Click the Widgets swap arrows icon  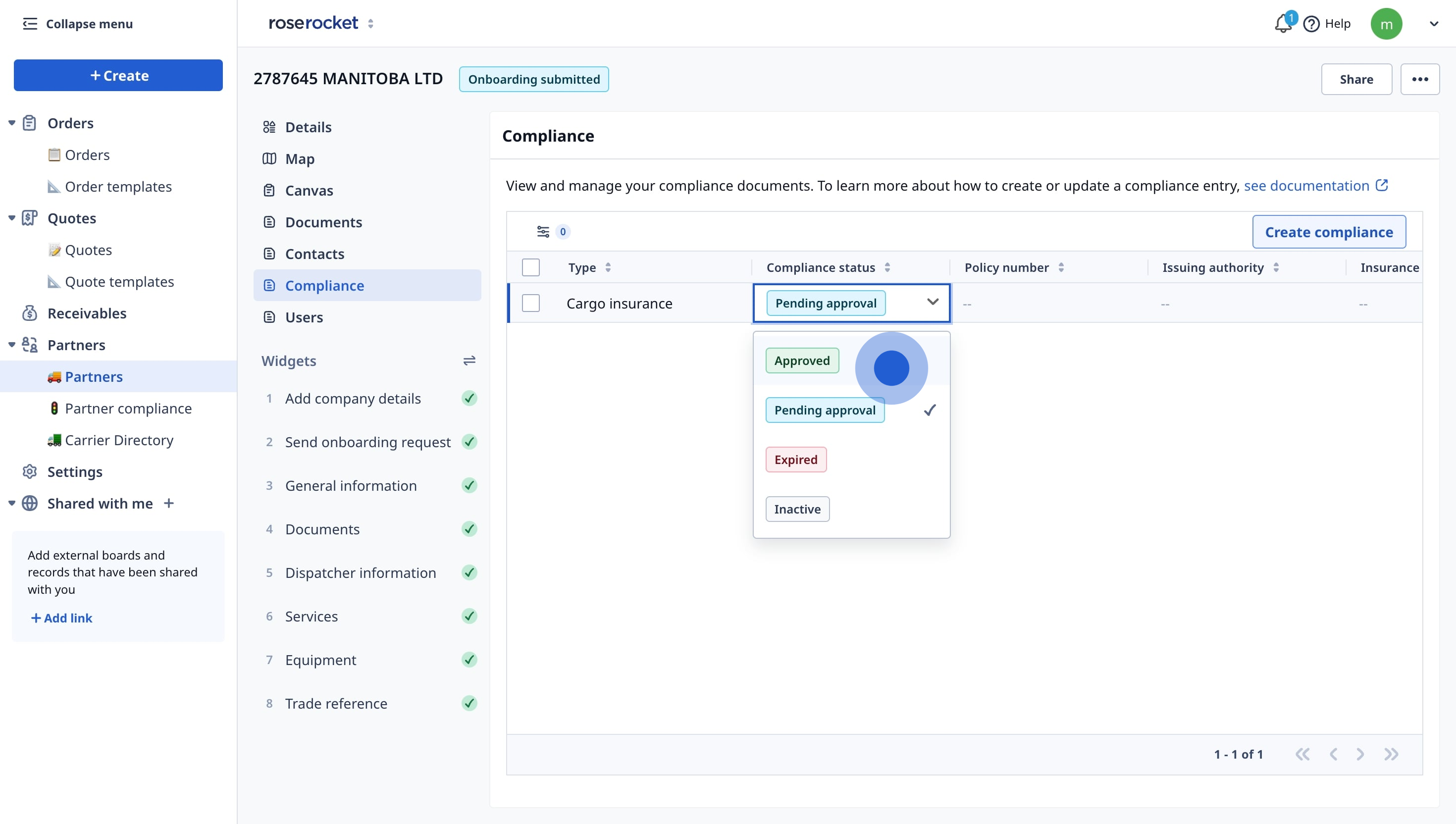click(x=469, y=360)
